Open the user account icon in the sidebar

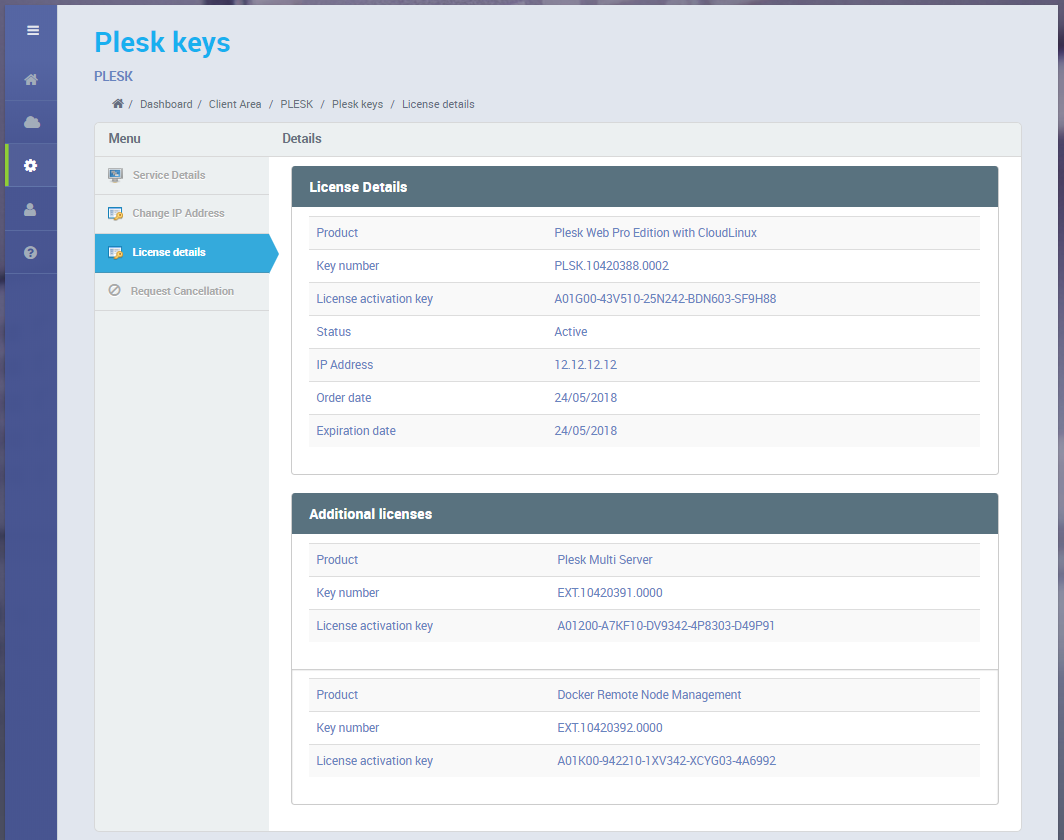30,210
